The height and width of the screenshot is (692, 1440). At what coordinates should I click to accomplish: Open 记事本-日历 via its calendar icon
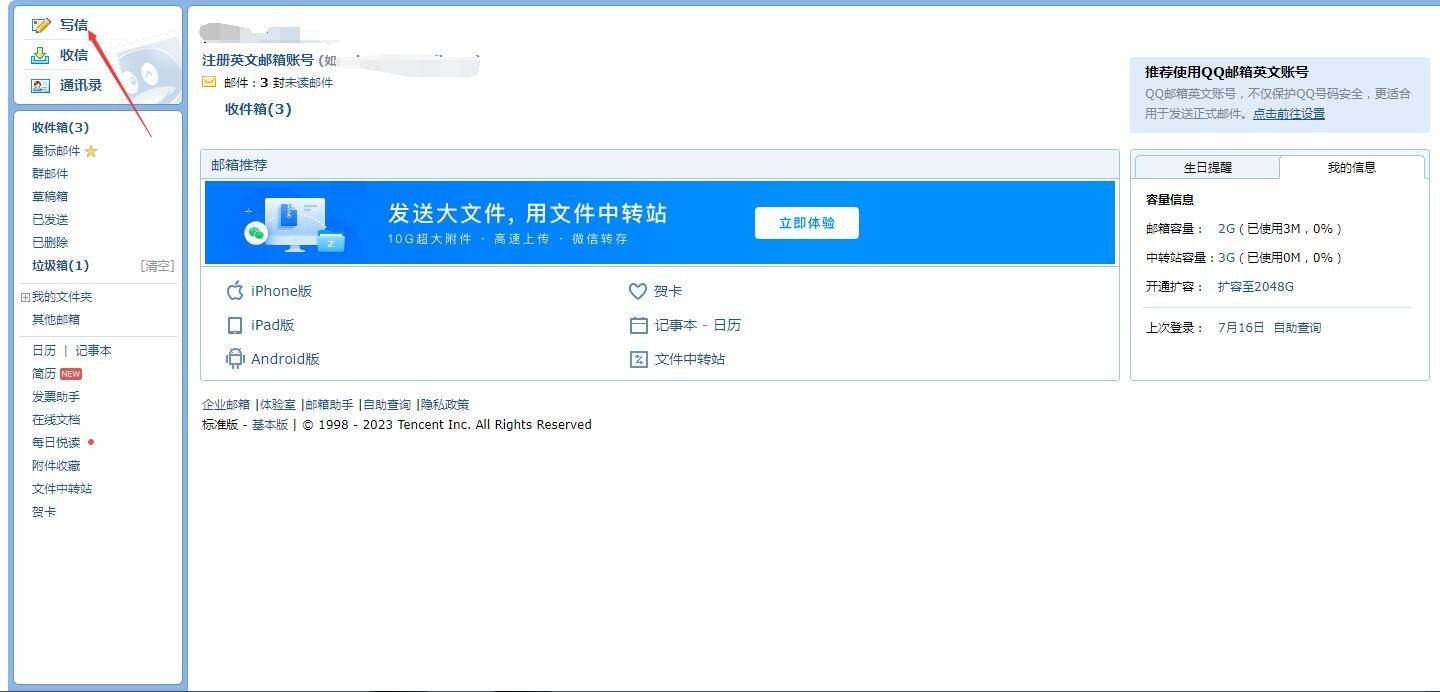click(638, 325)
